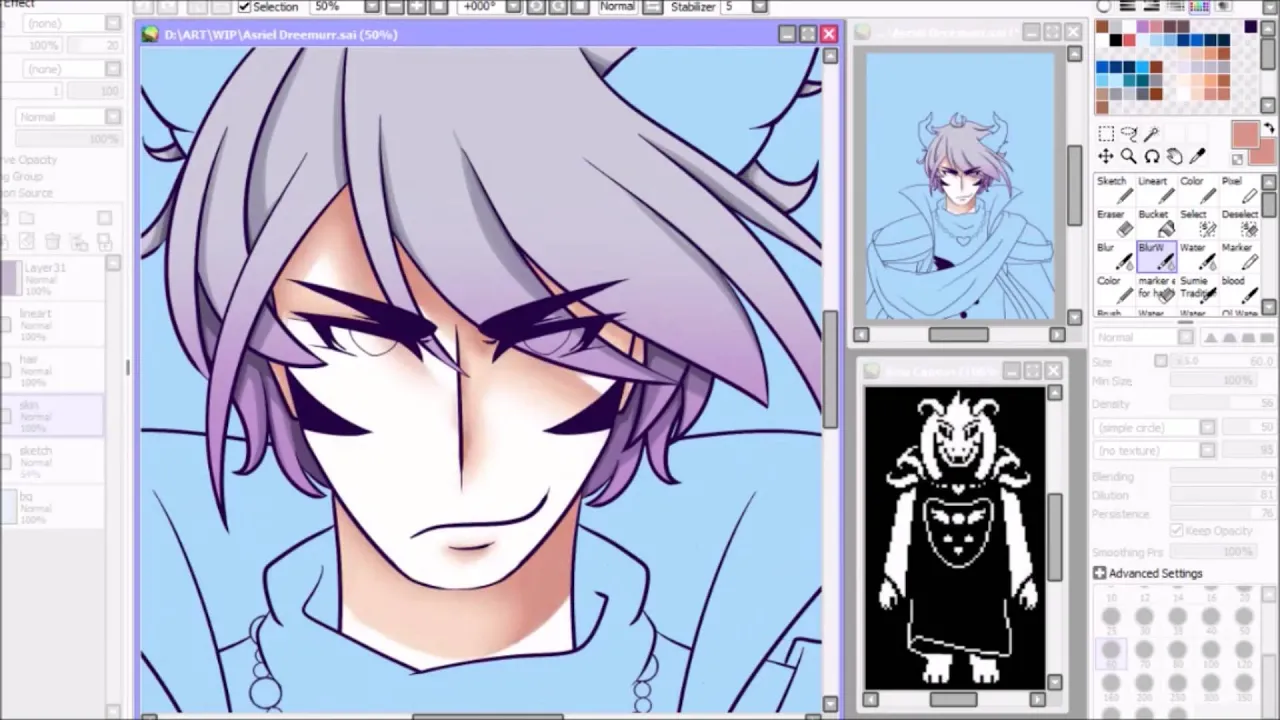1280x720 pixels.
Task: Select the hand pan tool
Action: coord(1175,156)
